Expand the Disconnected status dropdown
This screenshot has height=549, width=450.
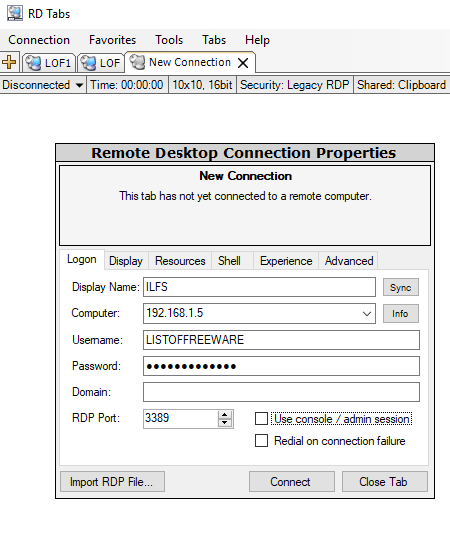[x=79, y=85]
